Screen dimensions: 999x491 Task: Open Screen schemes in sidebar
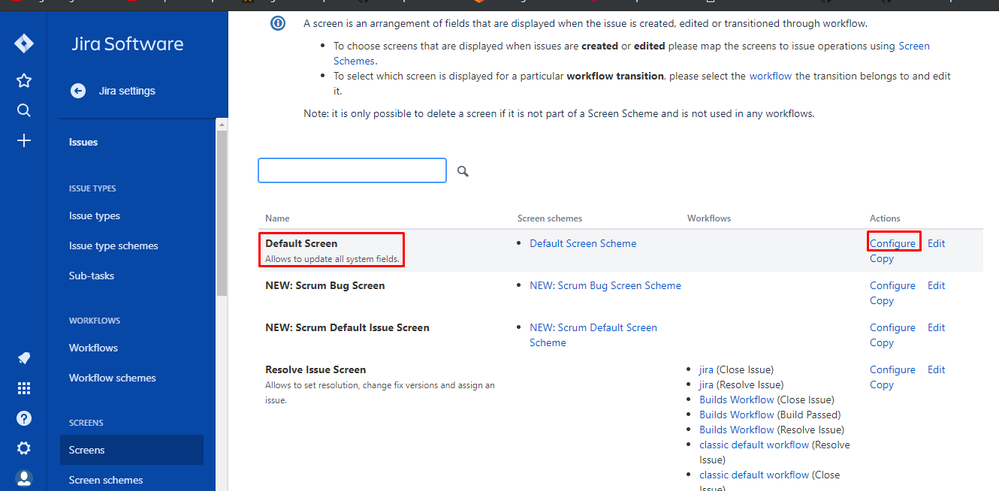point(106,480)
